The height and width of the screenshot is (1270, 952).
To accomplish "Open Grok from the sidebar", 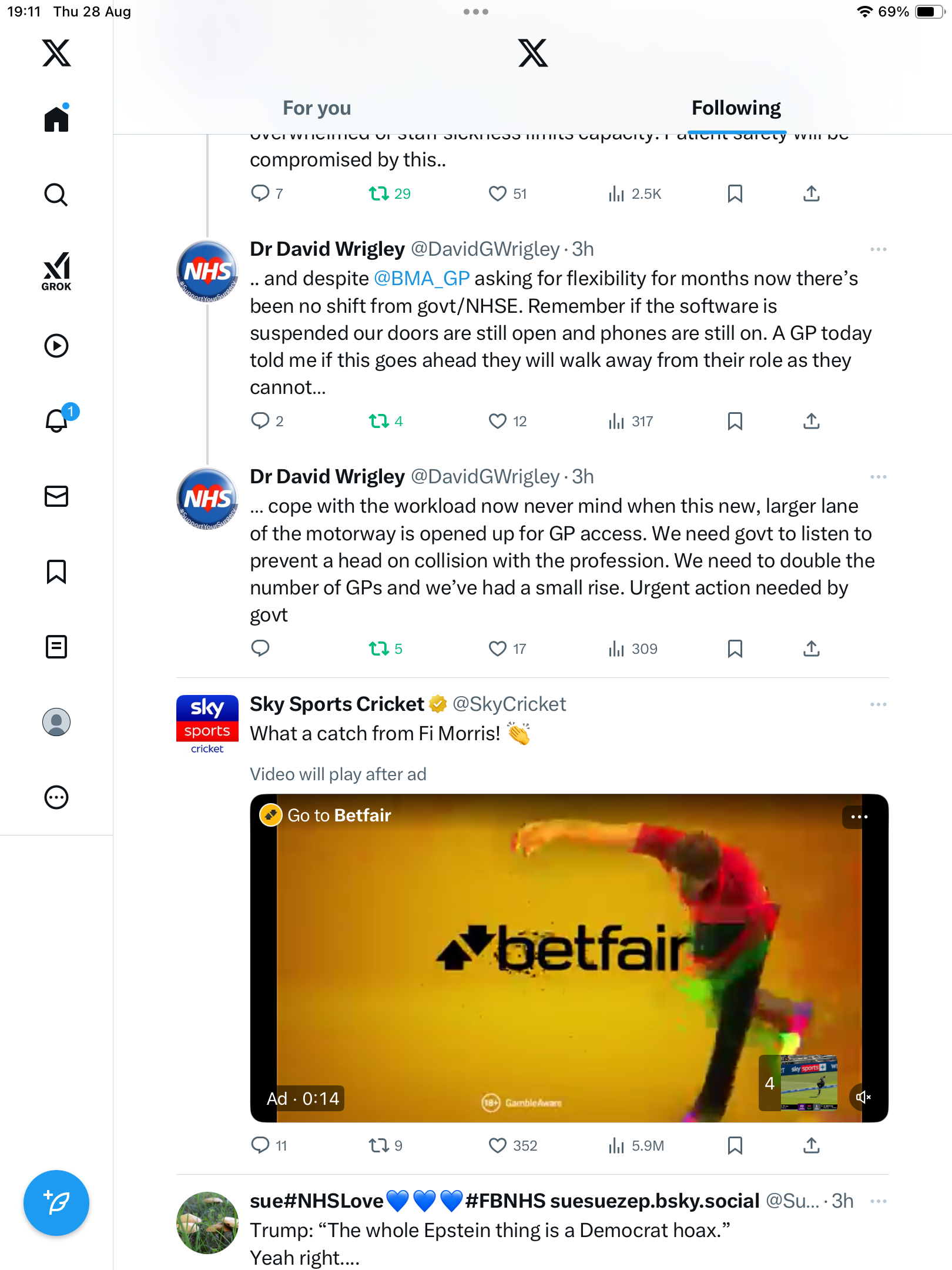I will tap(56, 271).
